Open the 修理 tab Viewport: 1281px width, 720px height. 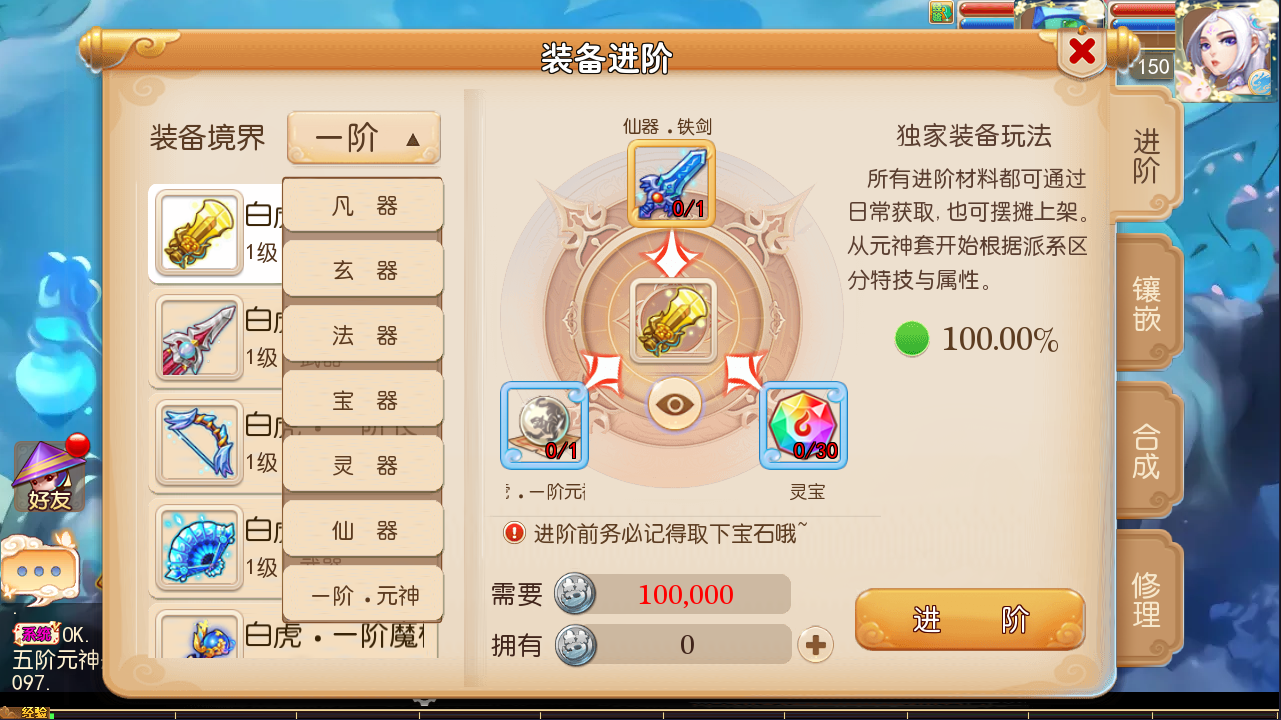(x=1146, y=598)
